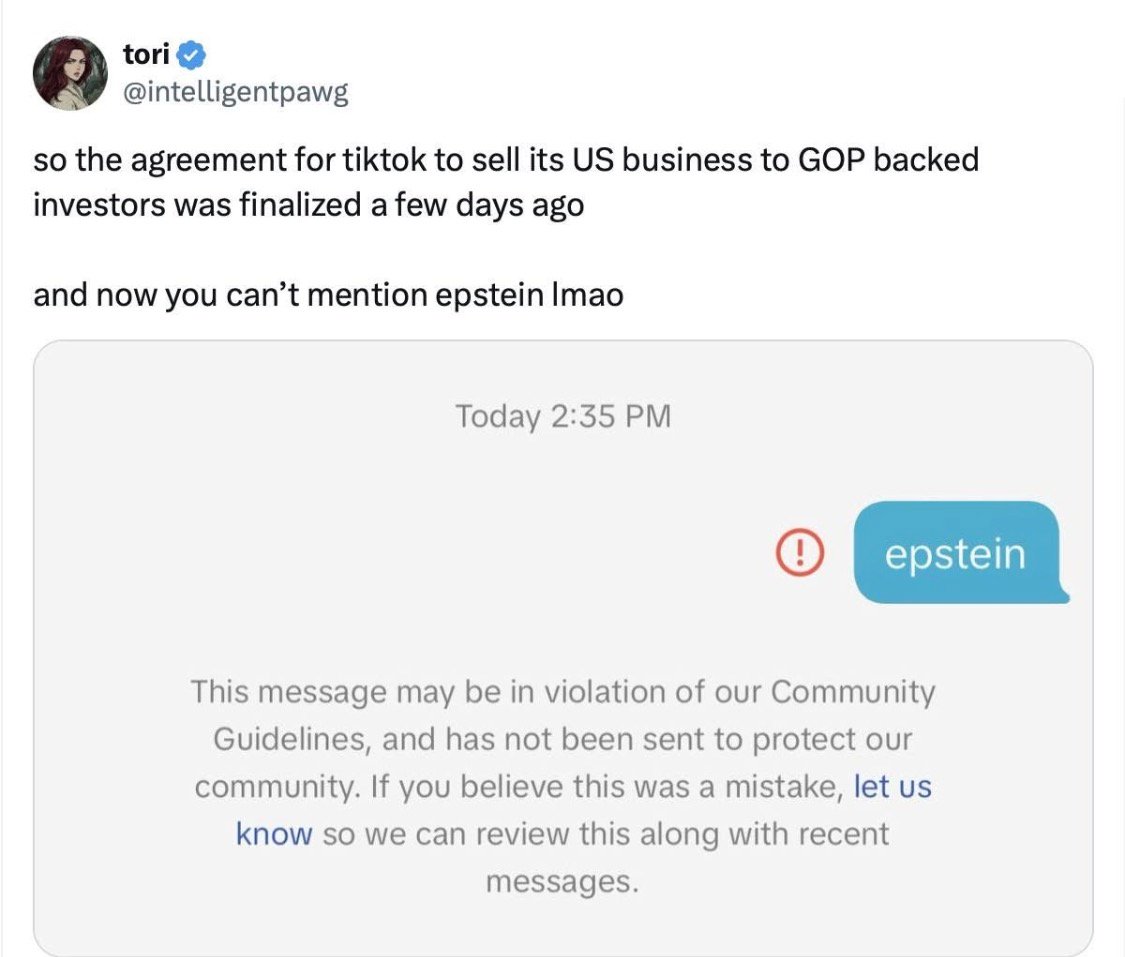Click "messages." at the notice's end
The height and width of the screenshot is (957, 1125).
pos(561,881)
